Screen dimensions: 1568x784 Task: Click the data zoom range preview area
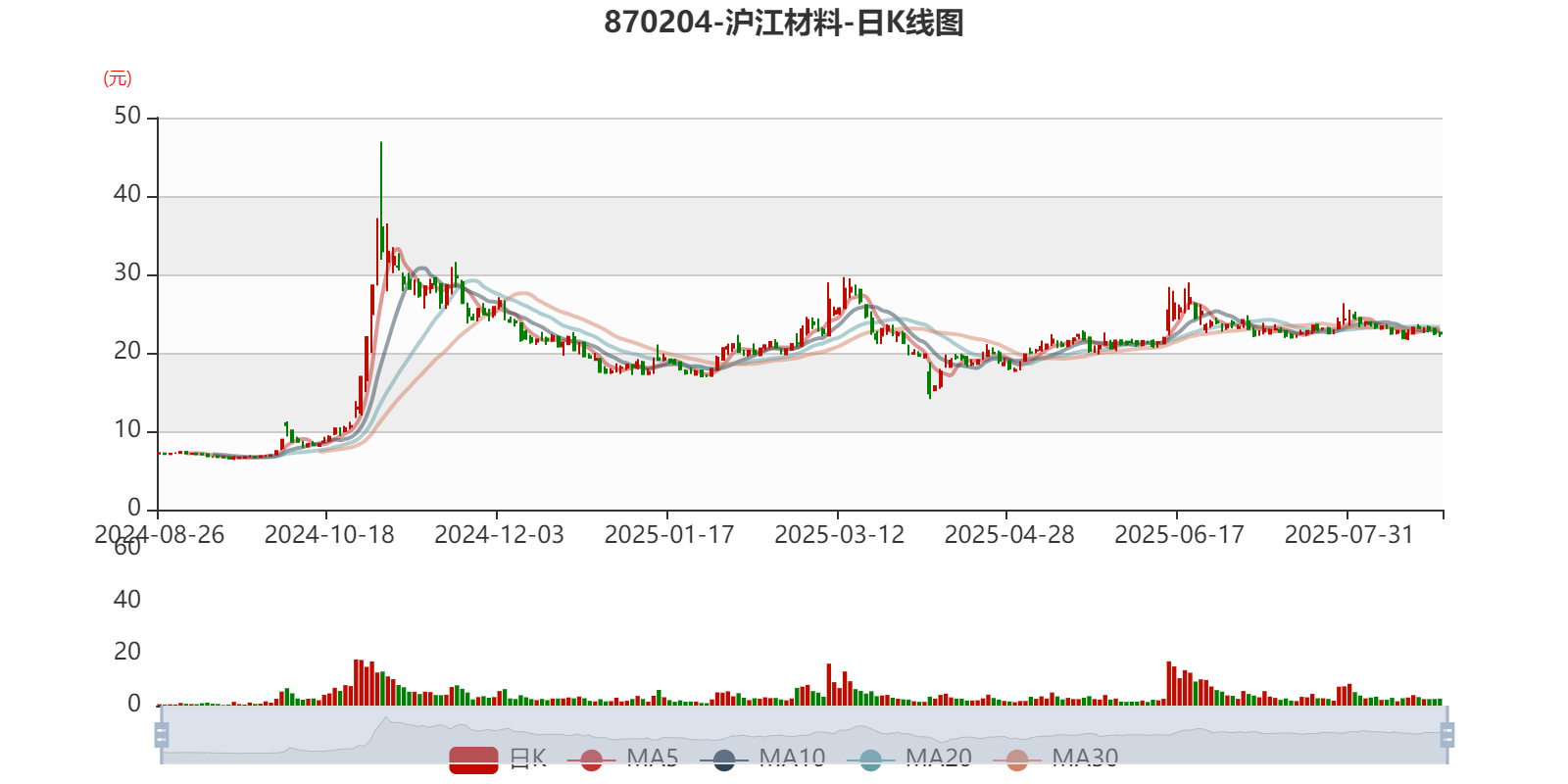click(804, 735)
